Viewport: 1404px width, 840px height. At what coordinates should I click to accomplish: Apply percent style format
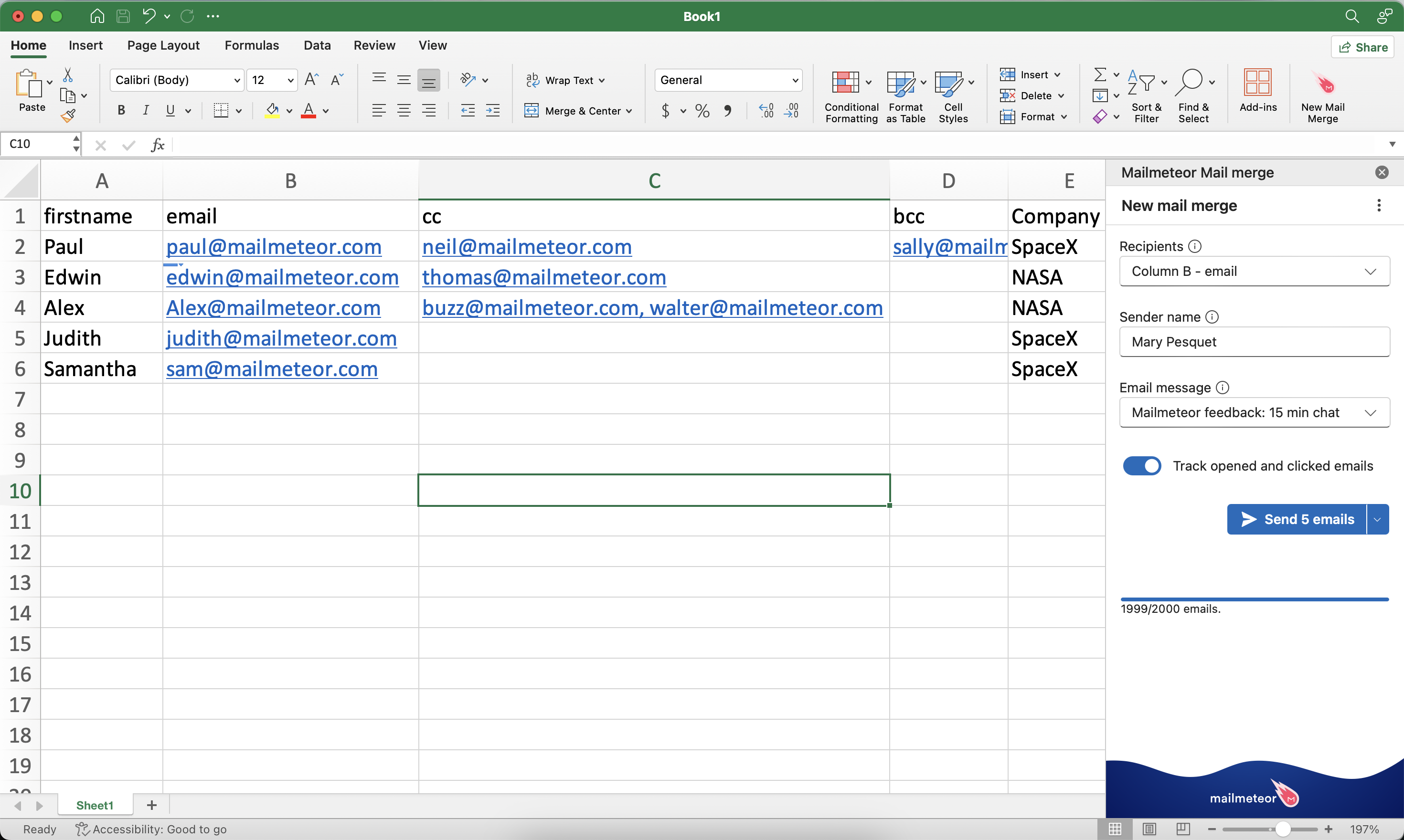point(702,110)
